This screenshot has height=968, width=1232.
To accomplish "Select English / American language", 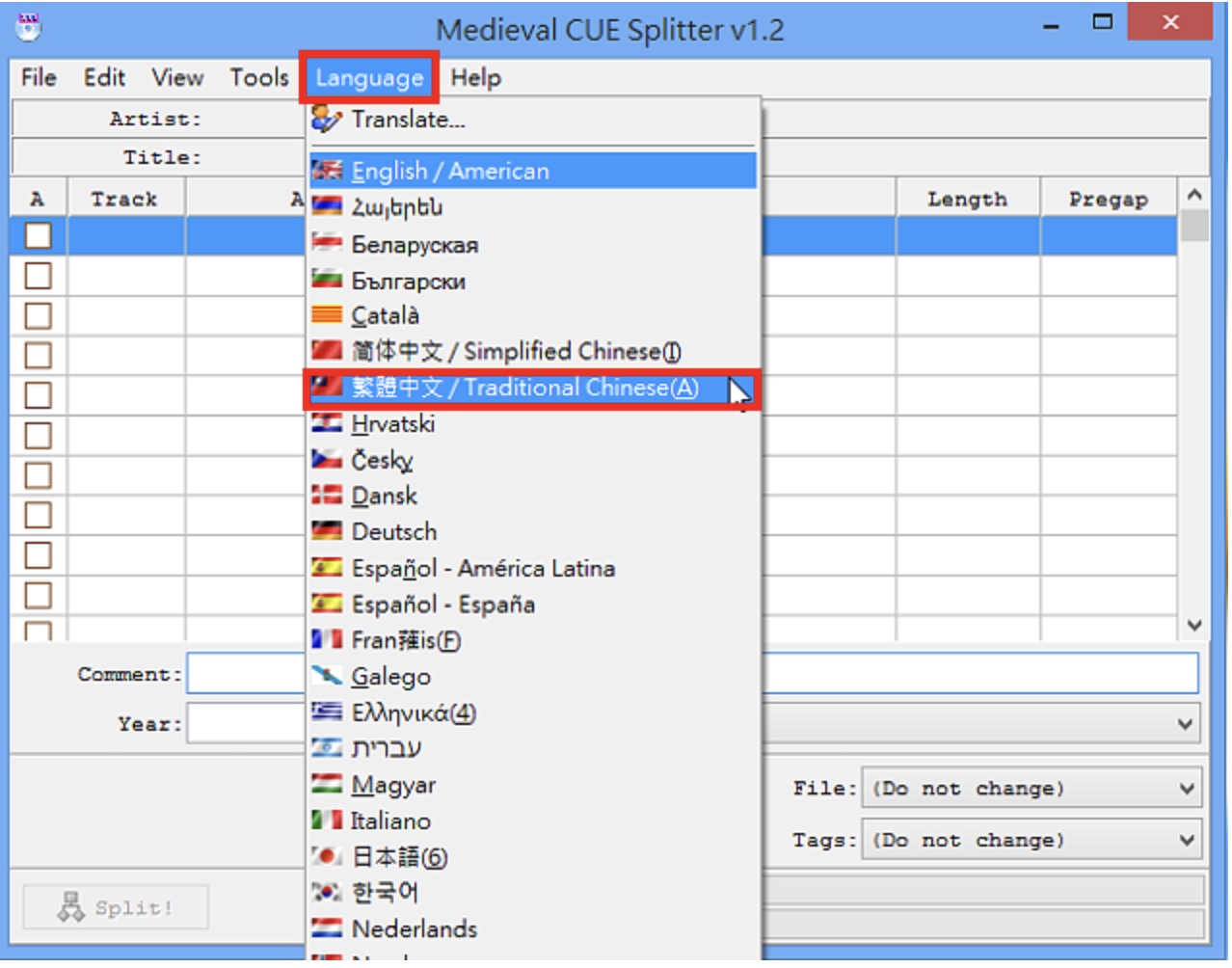I will point(533,171).
